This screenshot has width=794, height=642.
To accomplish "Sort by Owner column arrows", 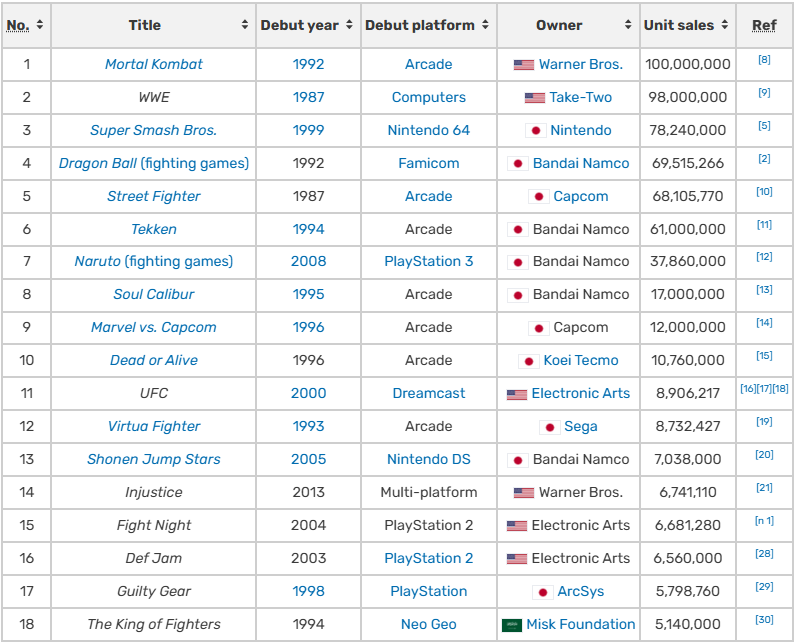I will pos(628,25).
